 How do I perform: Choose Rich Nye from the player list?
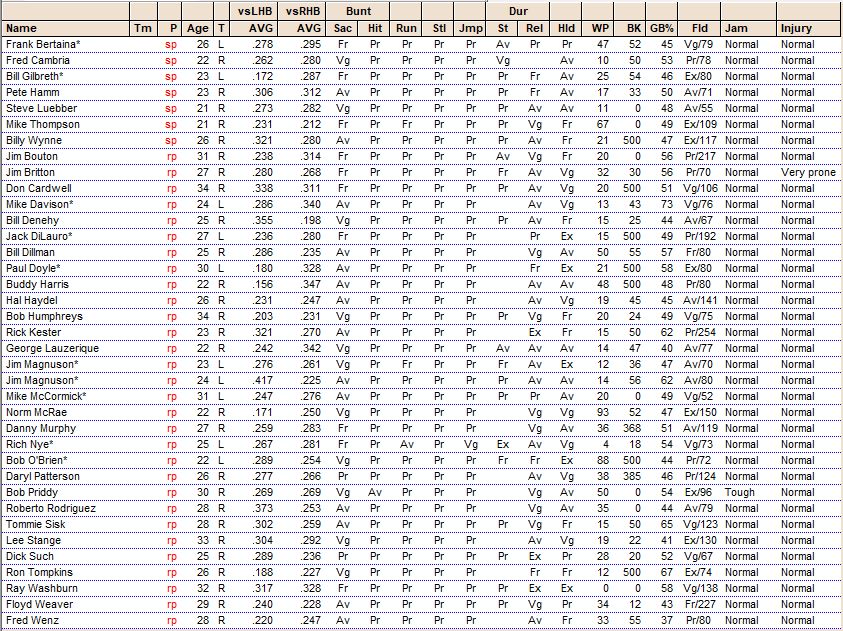pyautogui.click(x=29, y=444)
